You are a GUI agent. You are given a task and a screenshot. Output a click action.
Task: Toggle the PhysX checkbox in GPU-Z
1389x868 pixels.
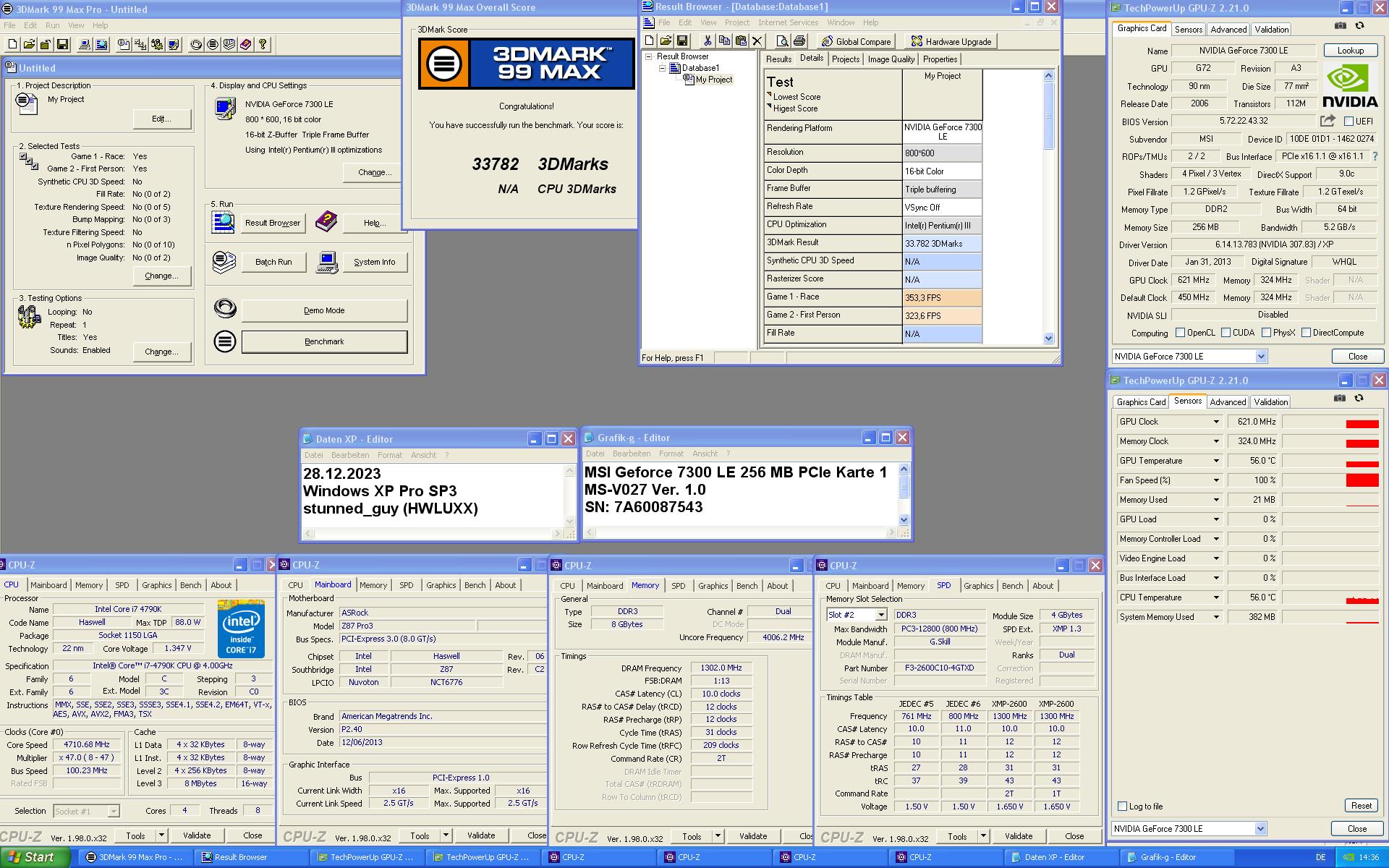point(1267,333)
